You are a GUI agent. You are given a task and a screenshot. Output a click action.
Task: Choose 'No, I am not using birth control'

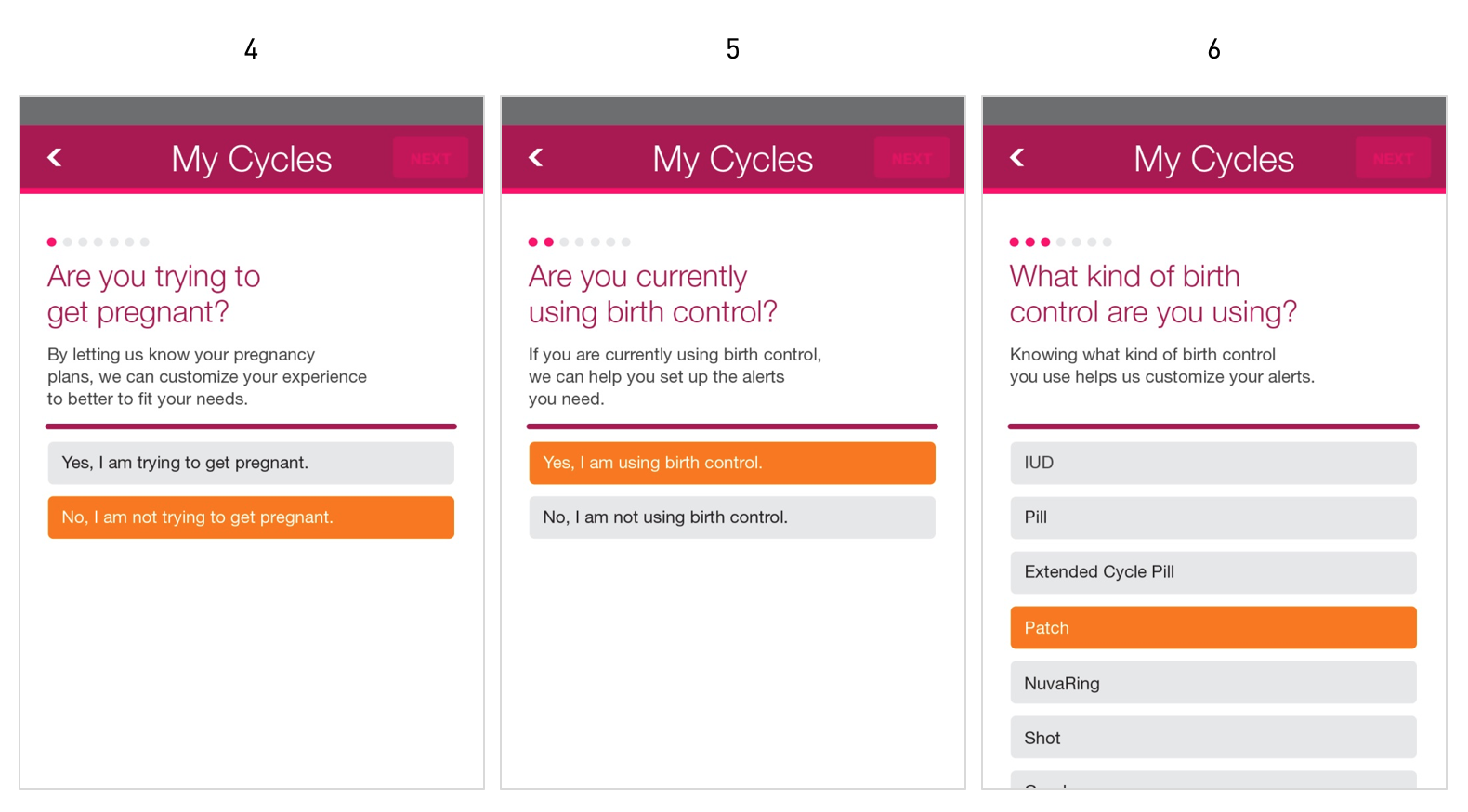[732, 517]
